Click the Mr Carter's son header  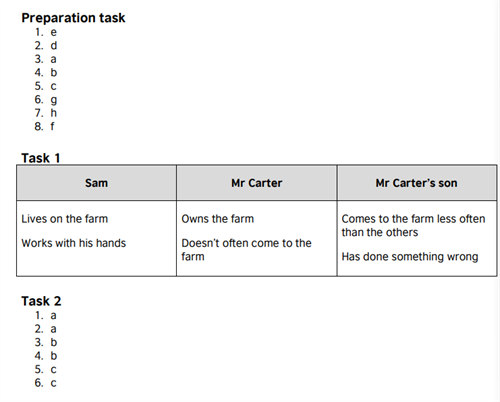tap(417, 183)
